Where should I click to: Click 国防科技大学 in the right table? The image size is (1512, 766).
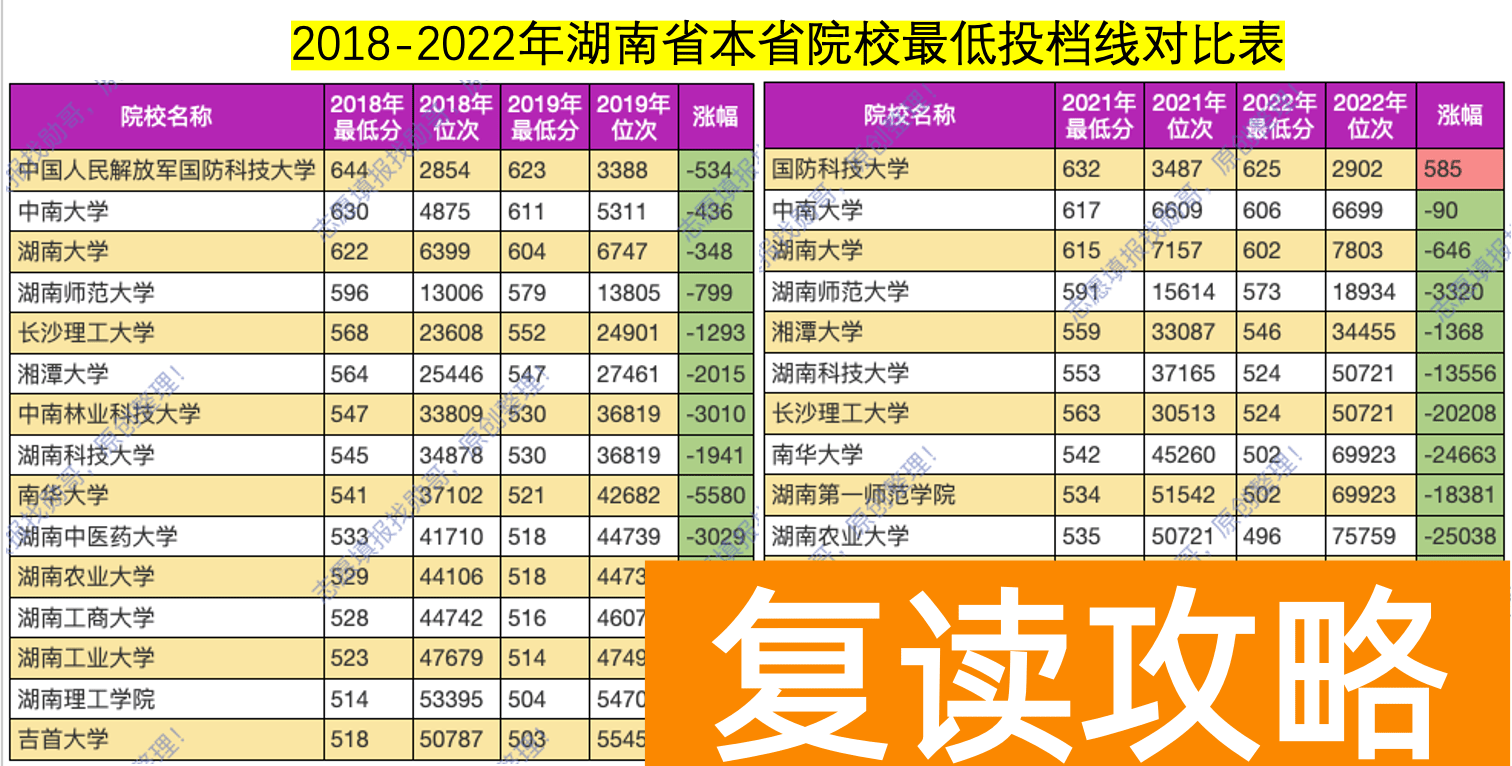(840, 170)
